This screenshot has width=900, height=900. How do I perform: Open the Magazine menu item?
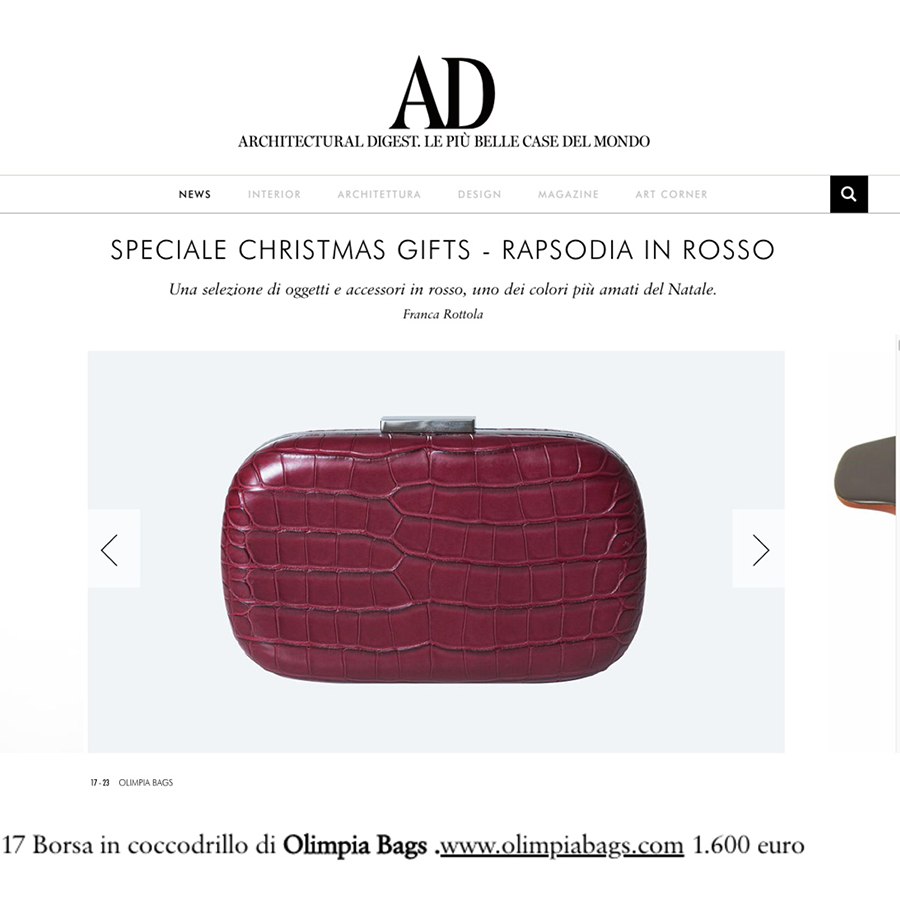tap(568, 194)
